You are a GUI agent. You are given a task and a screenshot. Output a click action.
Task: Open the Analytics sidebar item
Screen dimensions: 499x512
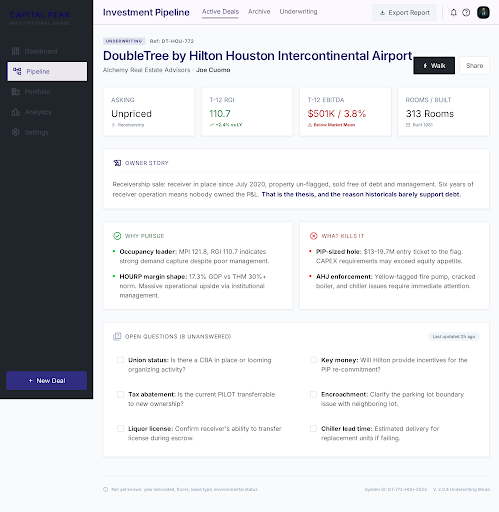pyautogui.click(x=47, y=112)
